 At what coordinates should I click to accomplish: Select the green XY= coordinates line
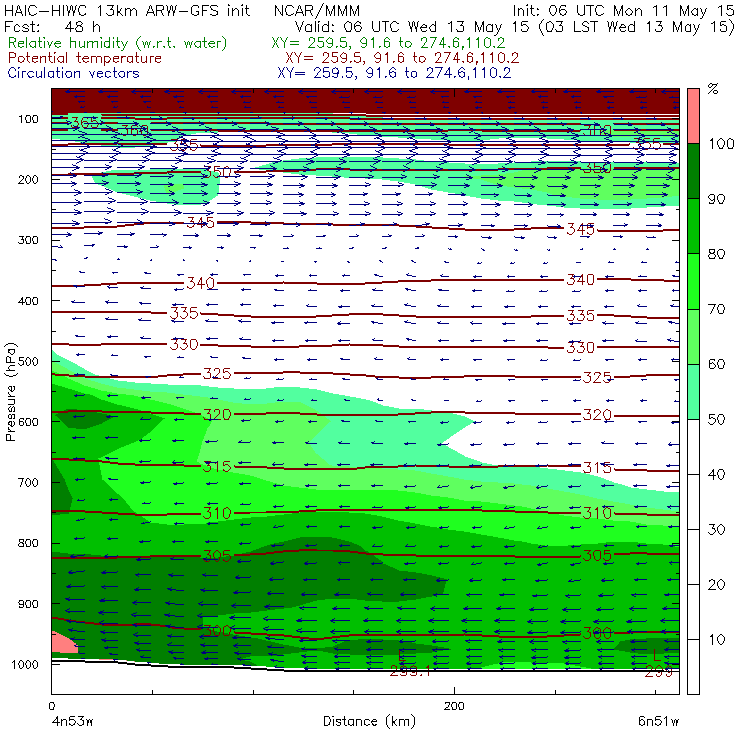388,43
